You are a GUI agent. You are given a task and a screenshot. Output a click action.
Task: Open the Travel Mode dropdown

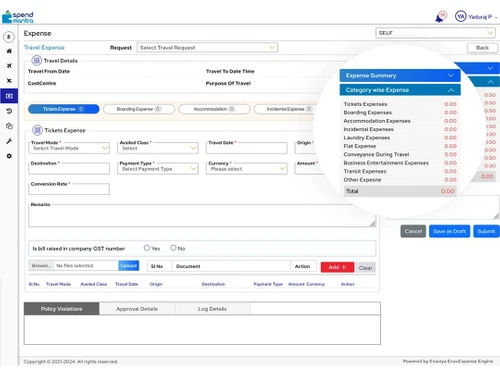pos(69,148)
